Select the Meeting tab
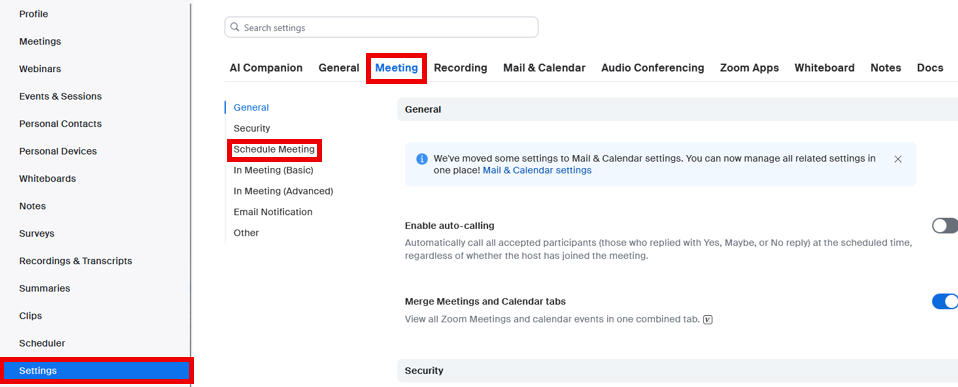This screenshot has width=958, height=387. point(397,68)
